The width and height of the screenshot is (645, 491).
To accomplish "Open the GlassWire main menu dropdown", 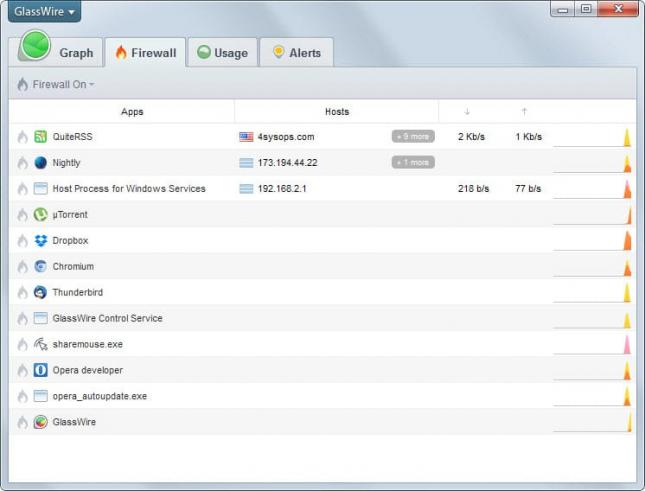I will coord(44,11).
